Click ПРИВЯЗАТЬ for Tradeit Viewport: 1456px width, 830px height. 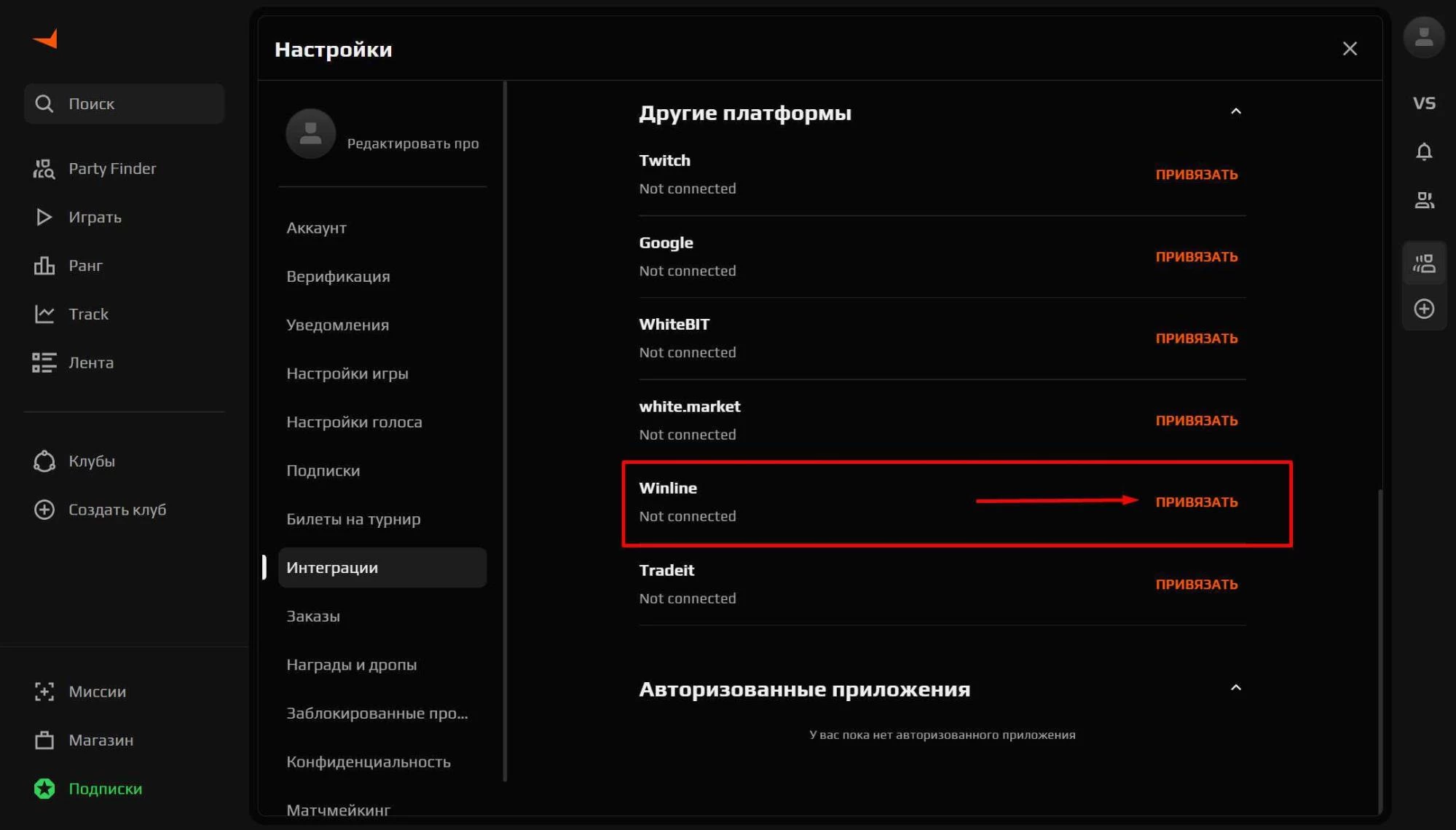[x=1196, y=585]
